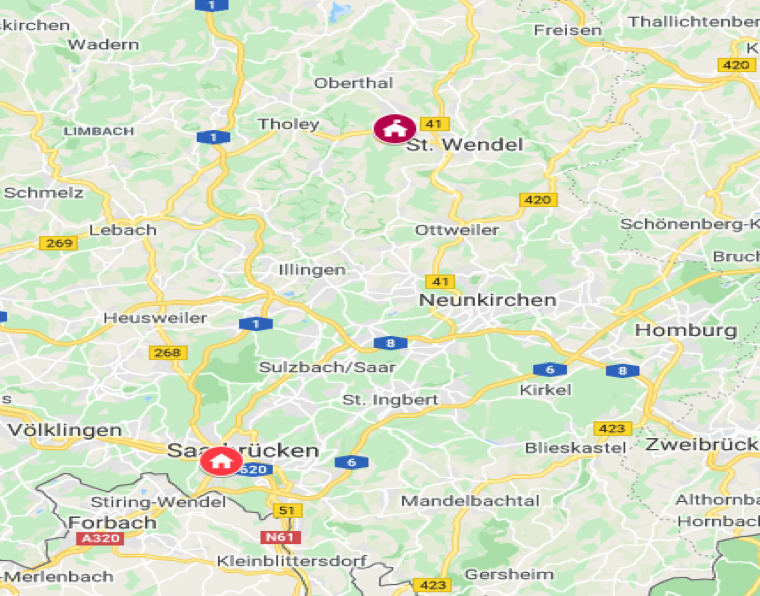The height and width of the screenshot is (596, 760).
Task: Click the red A320 road shield near Forbach
Action: click(x=100, y=538)
